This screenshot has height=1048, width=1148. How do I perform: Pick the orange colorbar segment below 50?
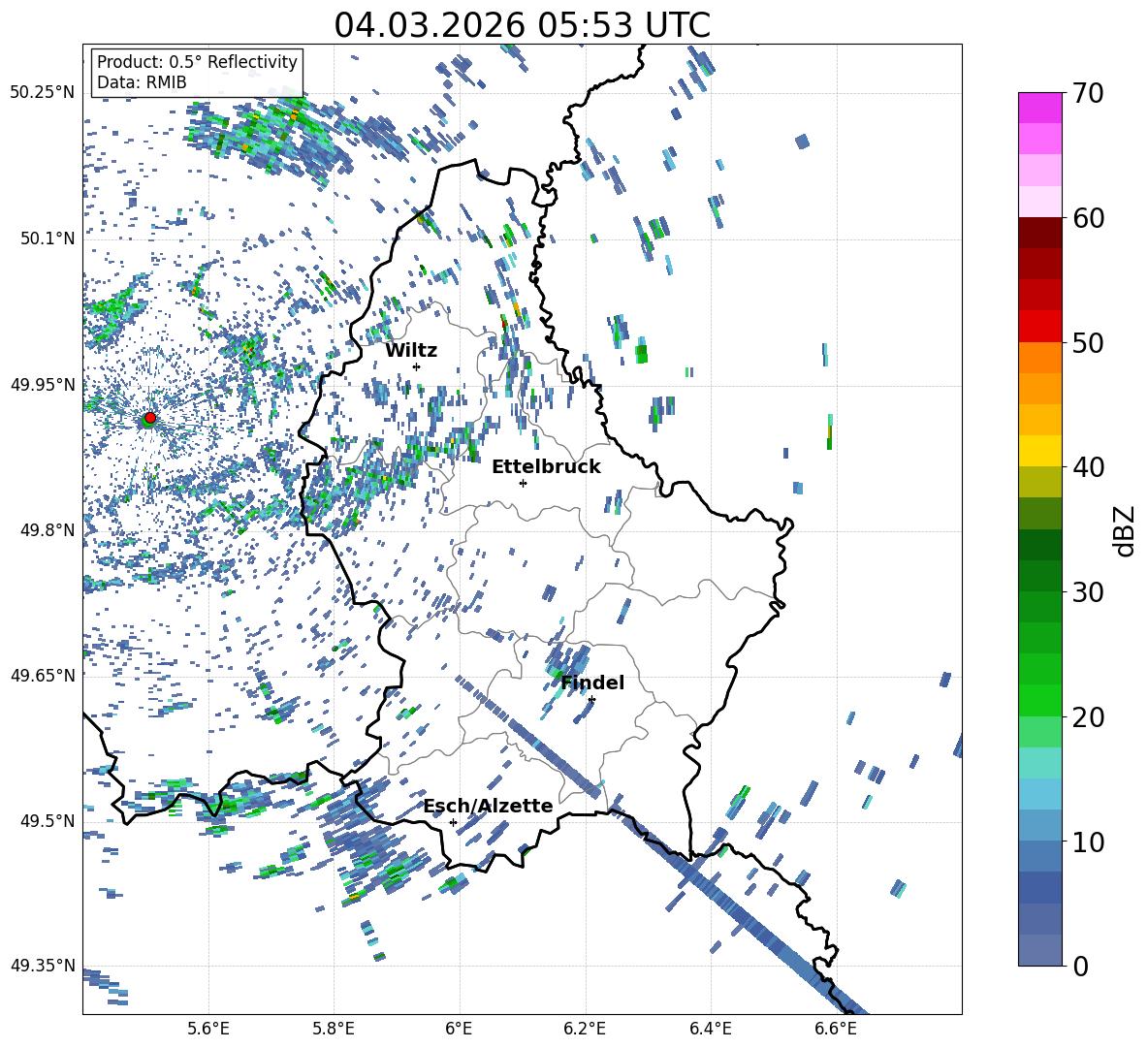[x=1039, y=358]
